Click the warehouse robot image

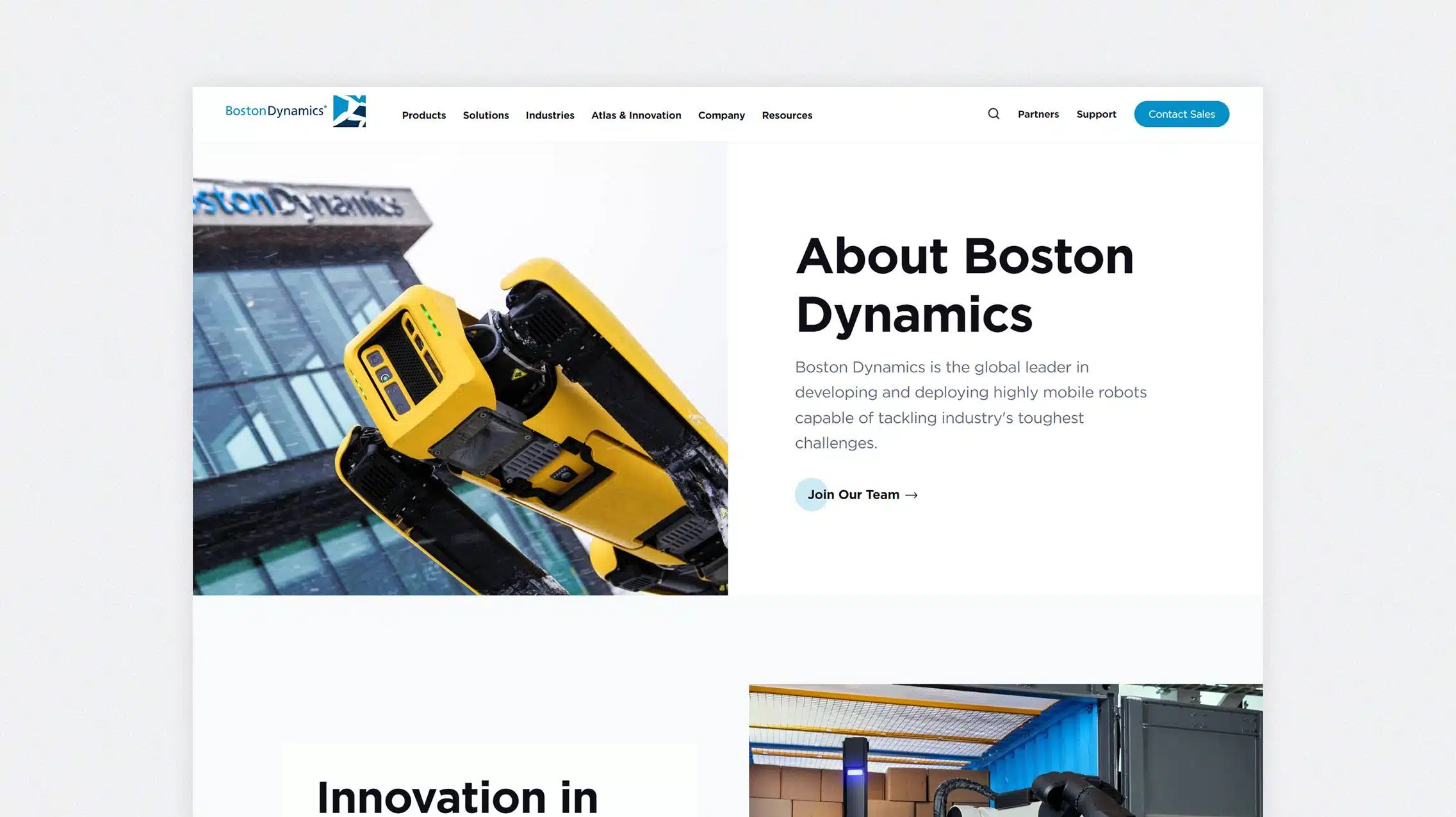[1006, 750]
